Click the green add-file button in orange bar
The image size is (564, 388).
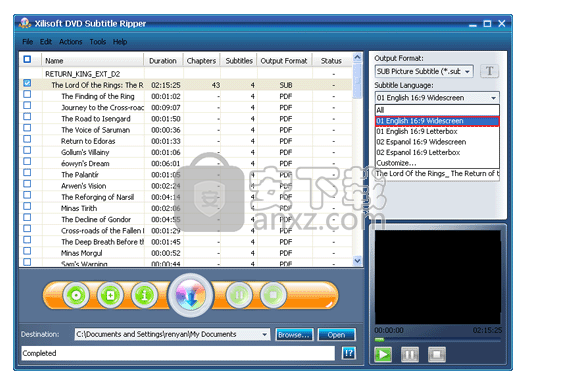110,295
